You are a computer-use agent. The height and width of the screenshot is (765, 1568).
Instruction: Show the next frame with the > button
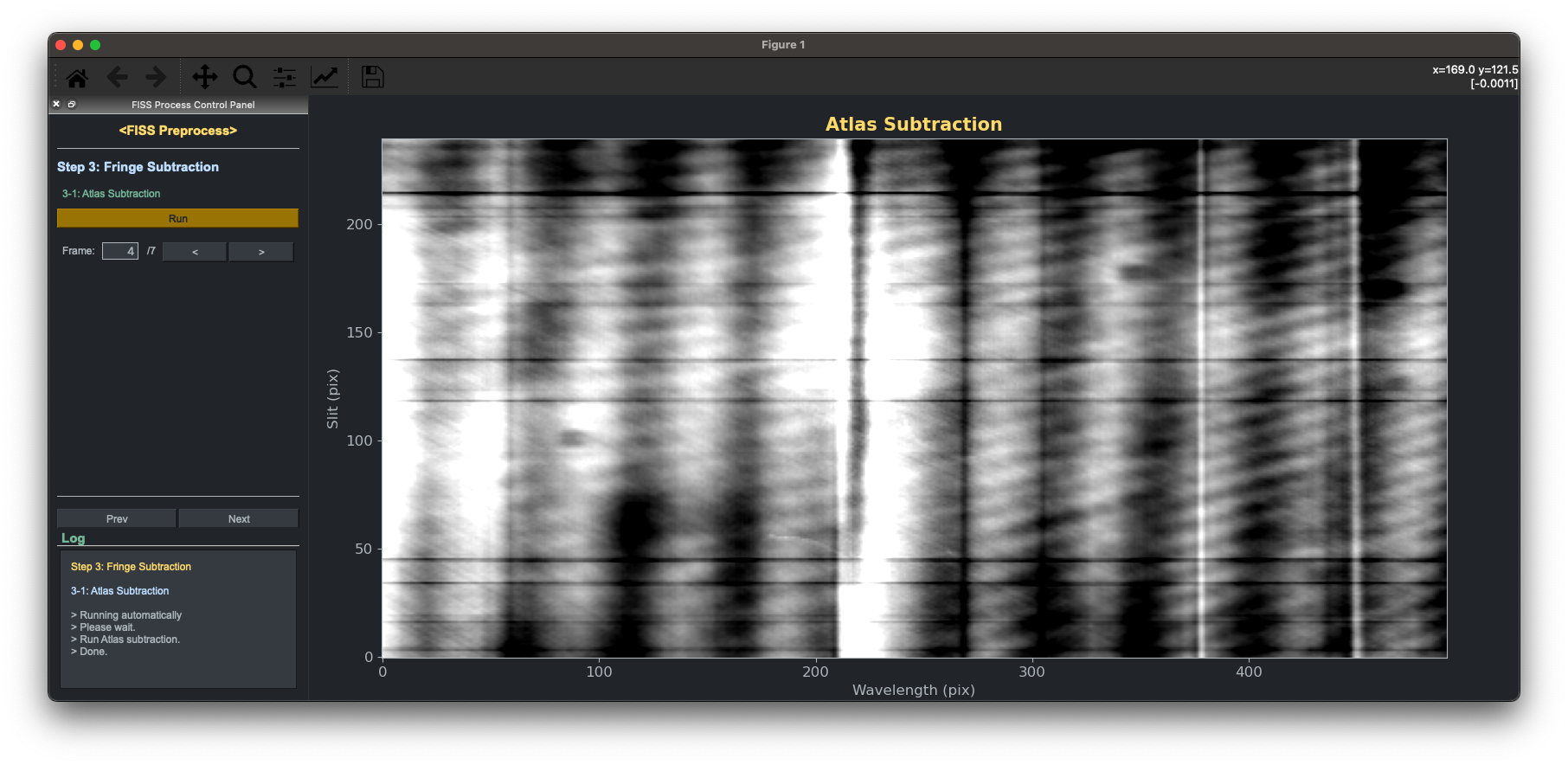(261, 252)
